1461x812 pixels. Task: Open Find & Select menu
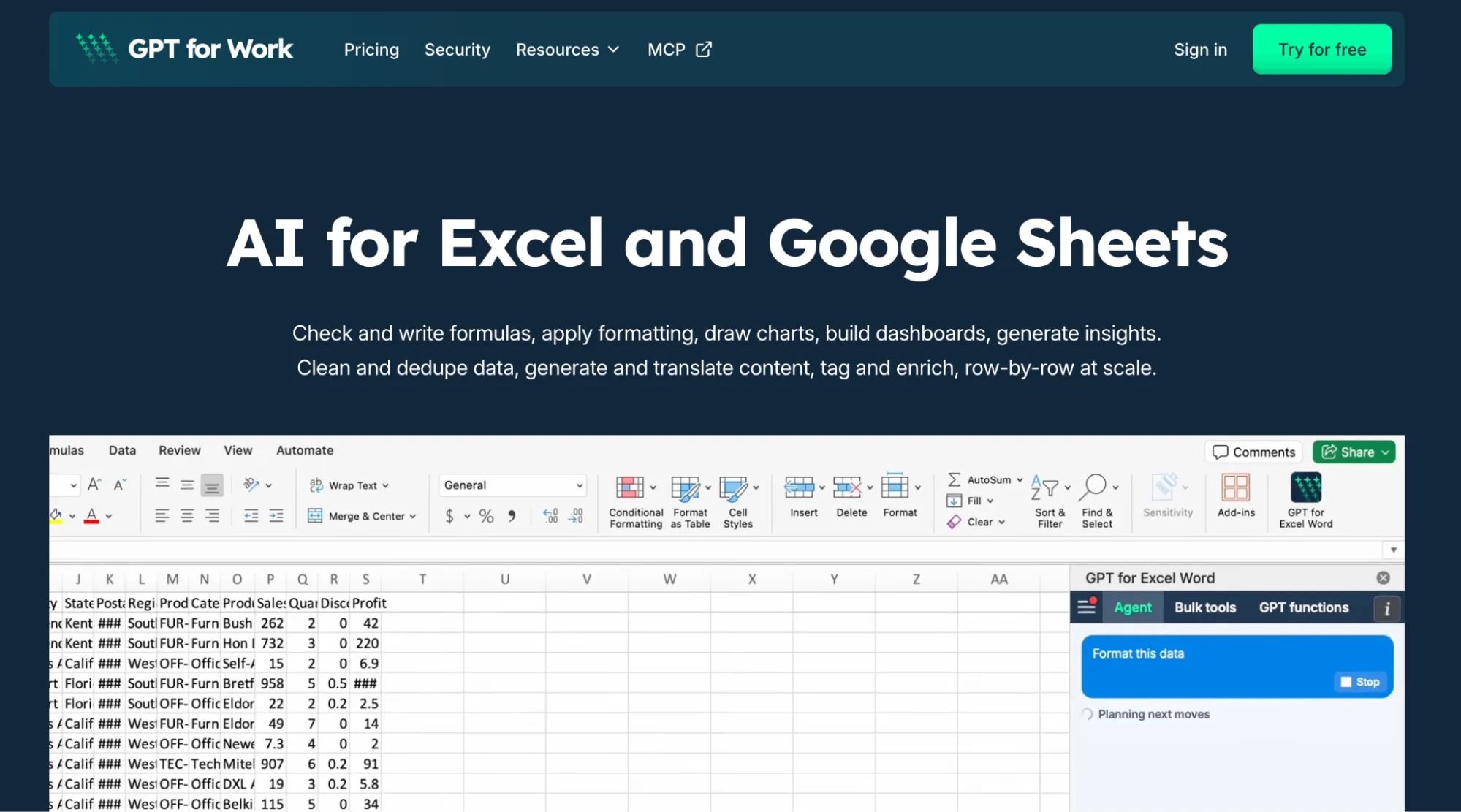[1098, 501]
